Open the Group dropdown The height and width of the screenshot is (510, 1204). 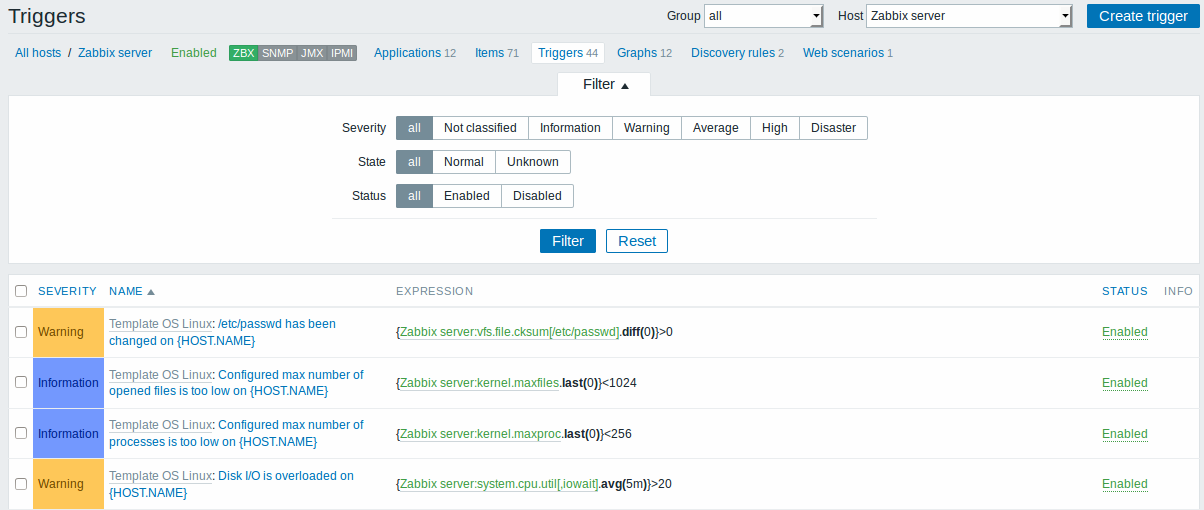click(x=763, y=16)
